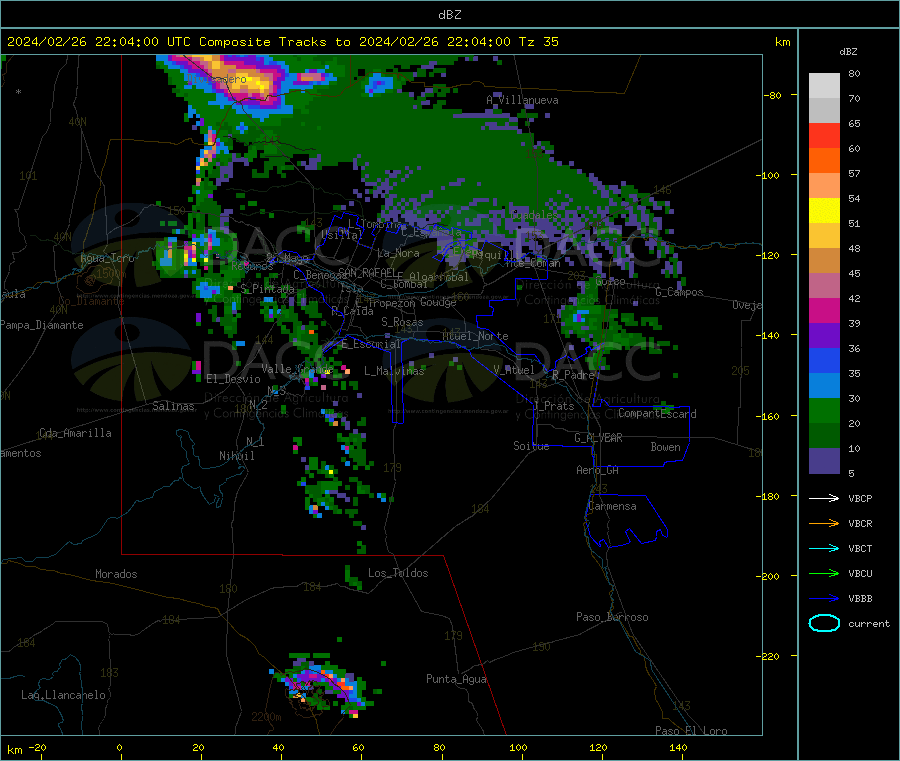900x761 pixels.
Task: Click the Lag.Llancanelo location label
Action: [63, 695]
